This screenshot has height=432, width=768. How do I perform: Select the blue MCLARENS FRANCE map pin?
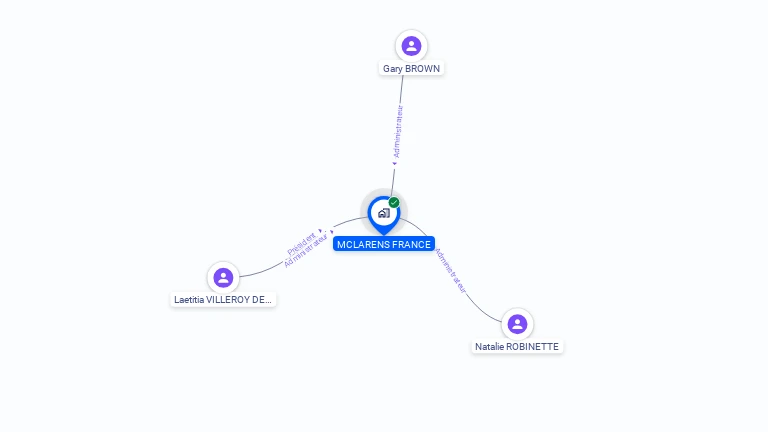tap(384, 216)
